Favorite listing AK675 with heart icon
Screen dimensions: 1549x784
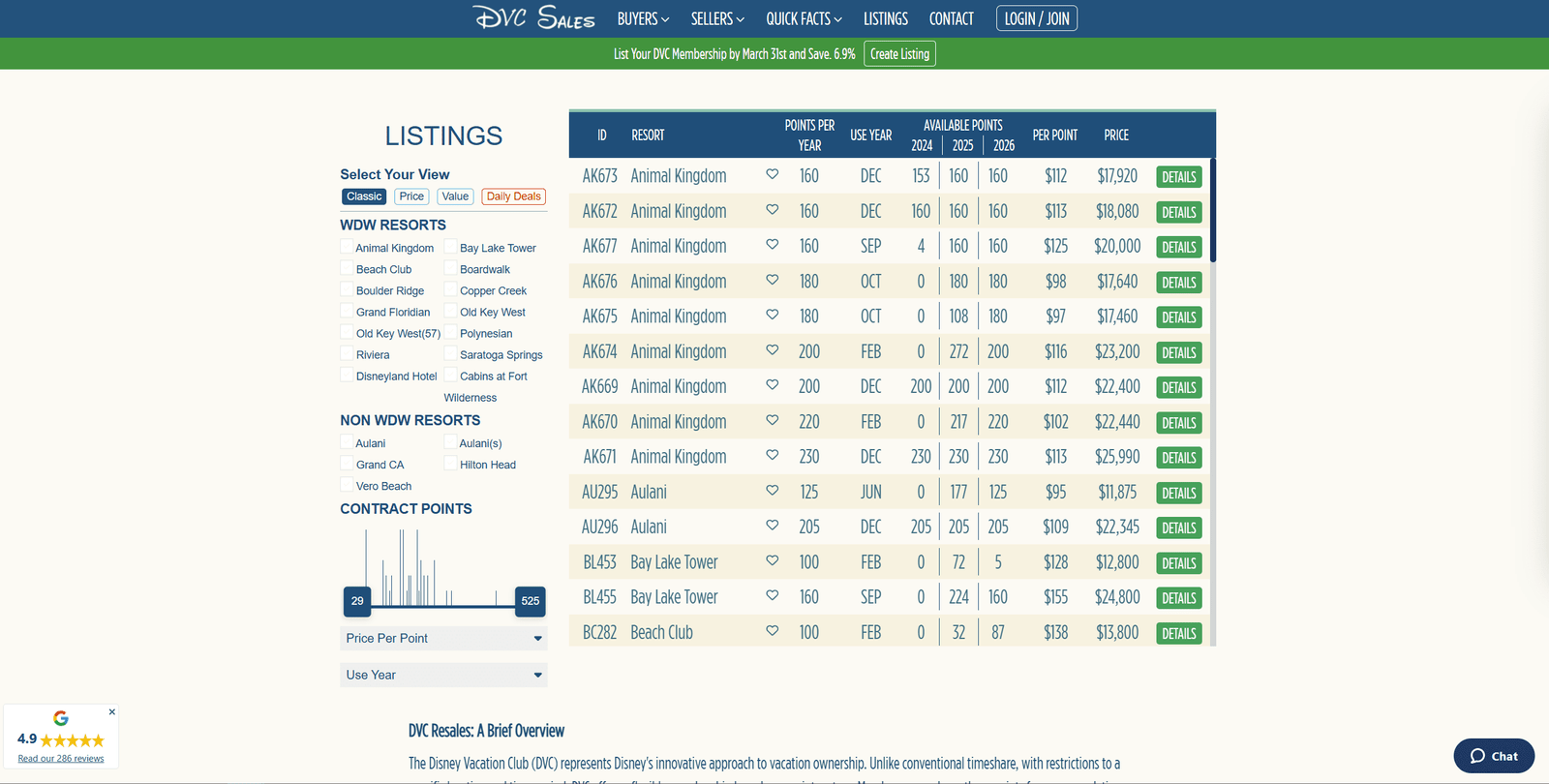773,316
